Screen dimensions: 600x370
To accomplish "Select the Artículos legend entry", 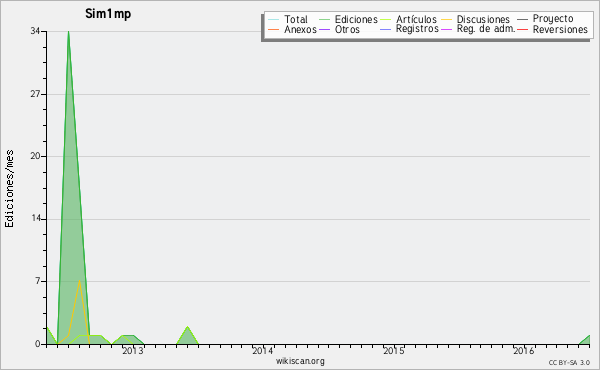I will 416,19.
